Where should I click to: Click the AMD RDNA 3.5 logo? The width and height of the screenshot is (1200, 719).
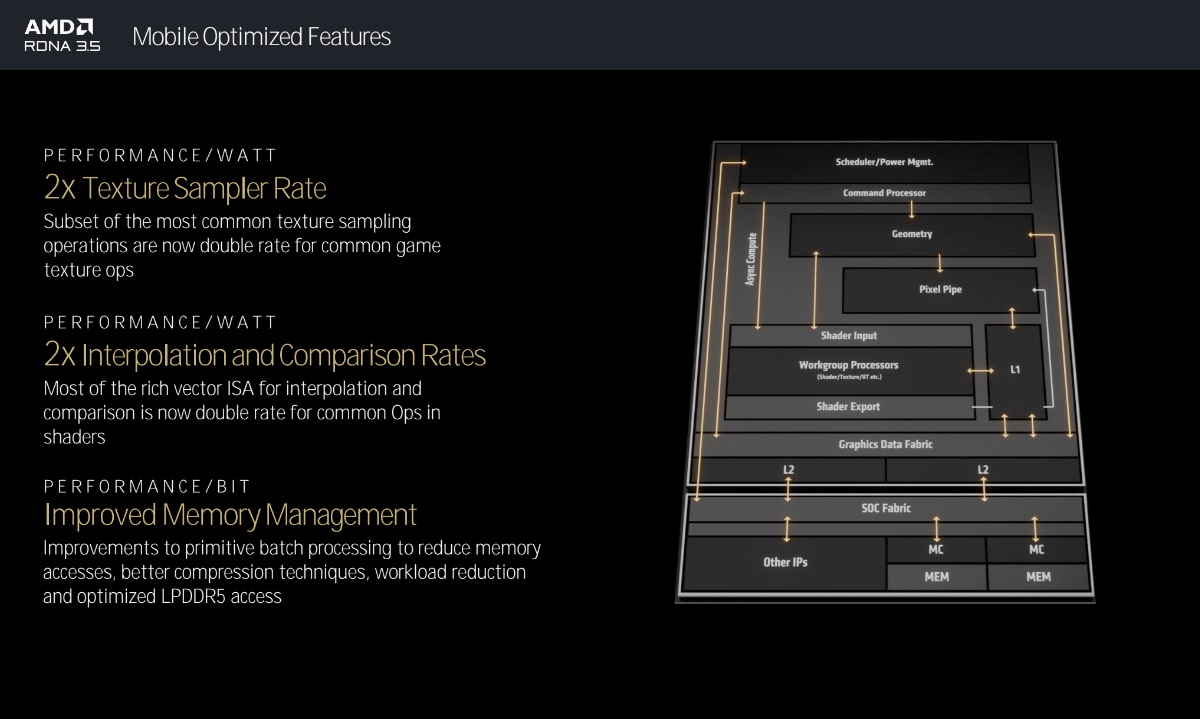click(x=61, y=35)
